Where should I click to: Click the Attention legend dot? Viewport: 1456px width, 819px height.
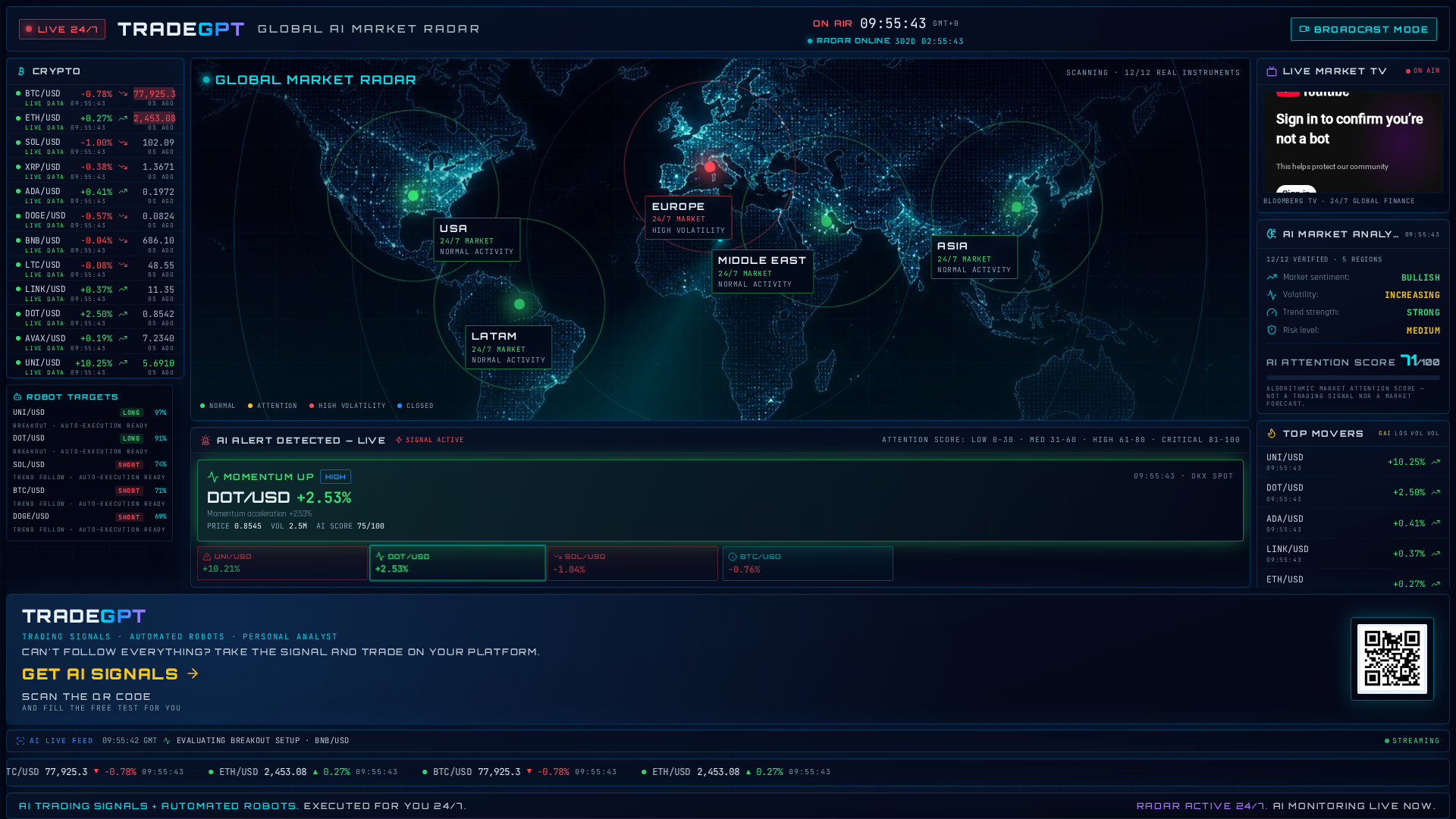tap(250, 406)
